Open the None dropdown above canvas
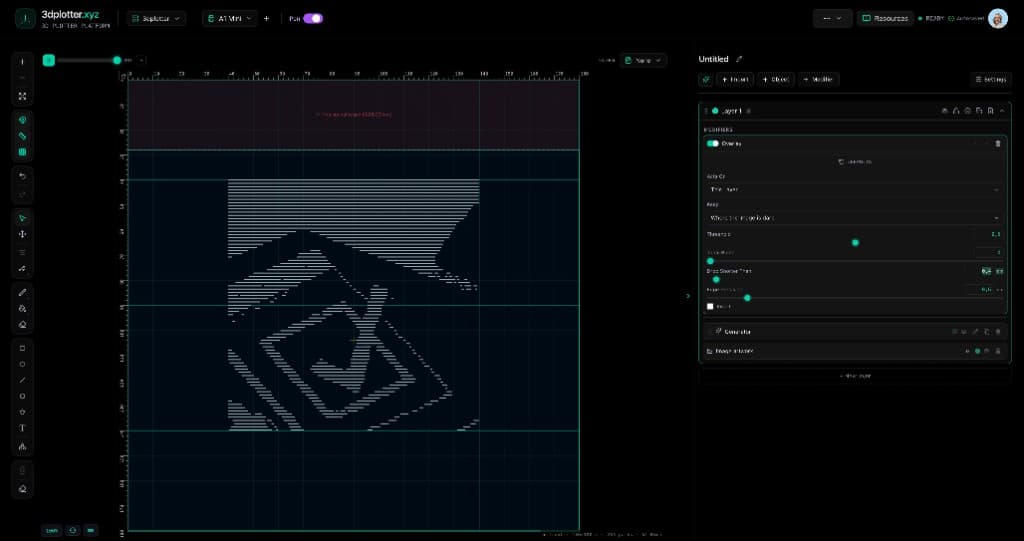1024x541 pixels. (643, 60)
